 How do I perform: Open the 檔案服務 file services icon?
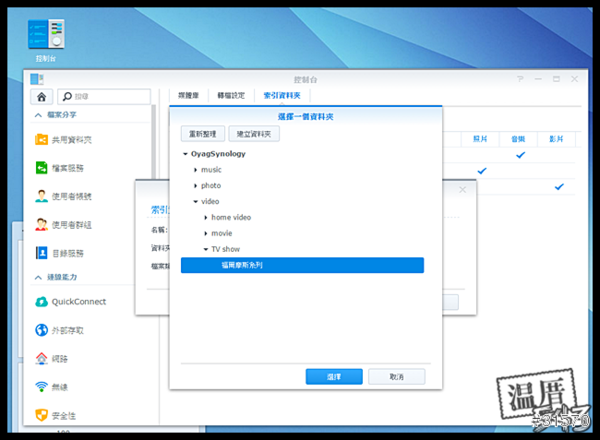42,167
